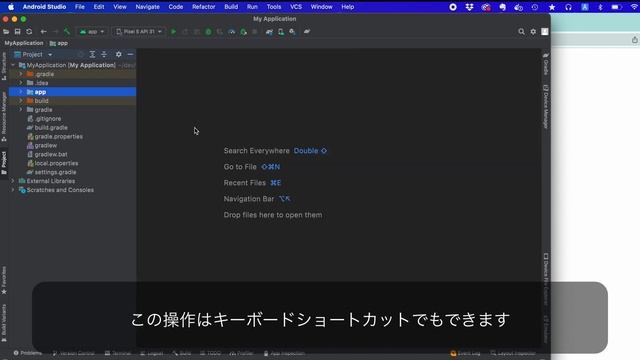Open the app run configuration dropdown
This screenshot has height=360, width=640.
[92, 31]
